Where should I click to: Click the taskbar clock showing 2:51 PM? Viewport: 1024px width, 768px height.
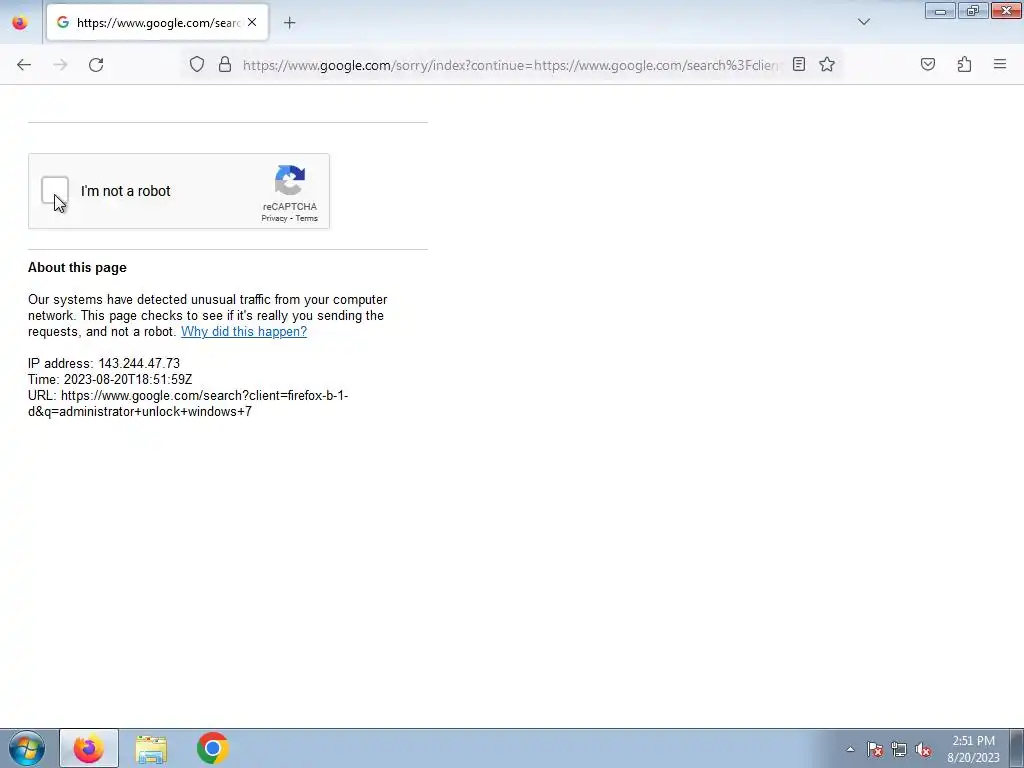click(973, 749)
